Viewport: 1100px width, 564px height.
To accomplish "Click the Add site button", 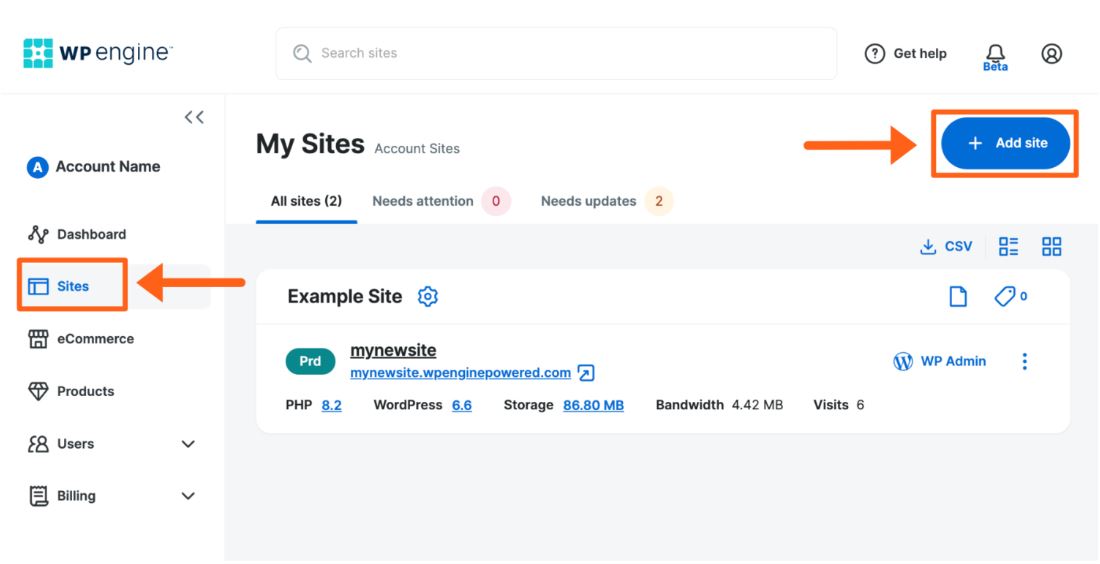I will (1005, 143).
